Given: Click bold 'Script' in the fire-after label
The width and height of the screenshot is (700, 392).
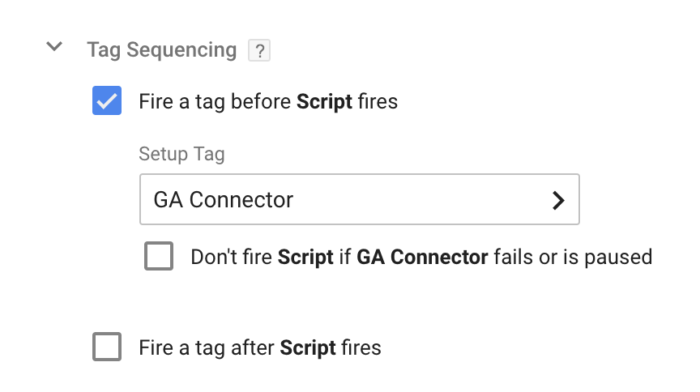Looking at the screenshot, I should [308, 348].
